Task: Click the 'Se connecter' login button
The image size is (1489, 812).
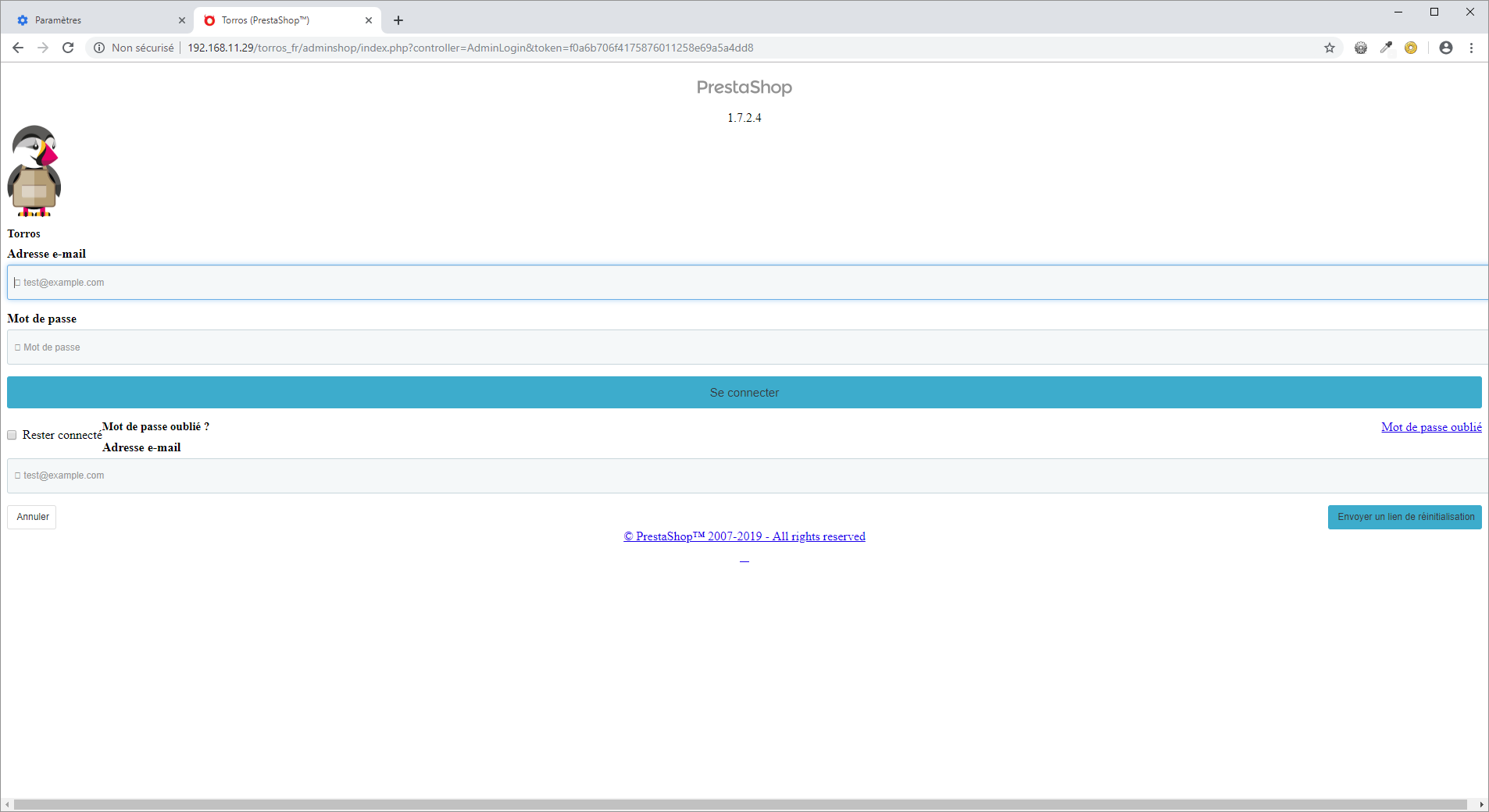Action: [744, 393]
